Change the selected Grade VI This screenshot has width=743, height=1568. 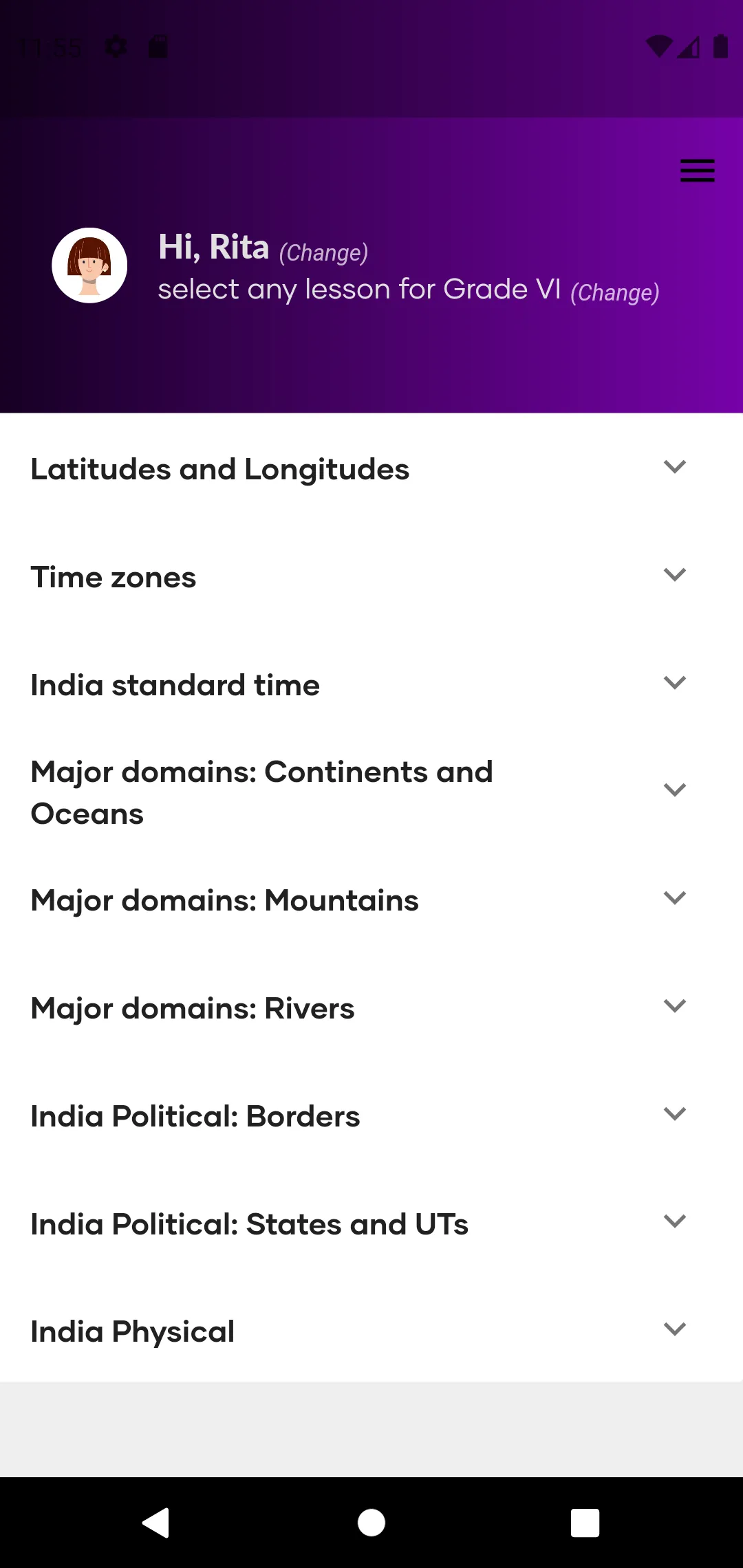pyautogui.click(x=615, y=292)
